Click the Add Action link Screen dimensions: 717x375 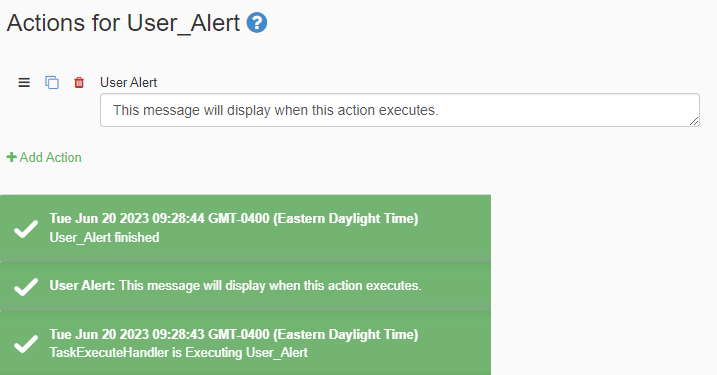pos(44,157)
